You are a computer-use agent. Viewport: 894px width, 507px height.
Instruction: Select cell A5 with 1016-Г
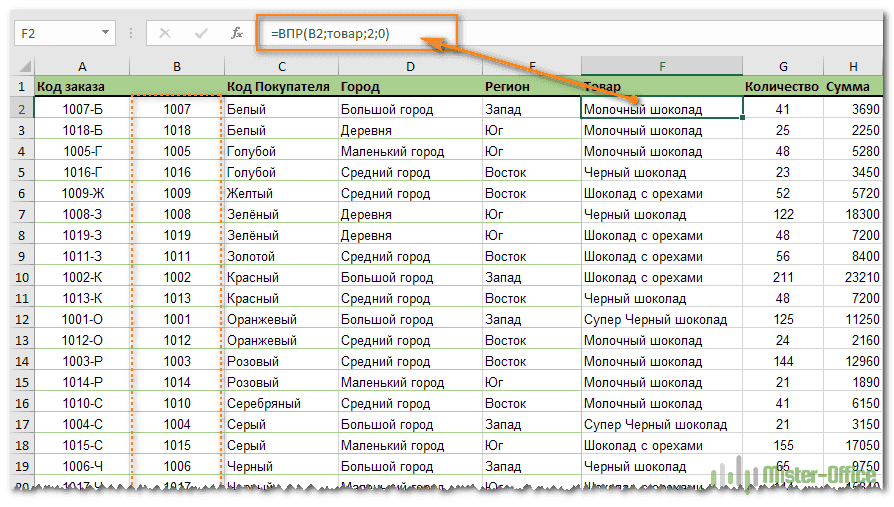[x=81, y=172]
